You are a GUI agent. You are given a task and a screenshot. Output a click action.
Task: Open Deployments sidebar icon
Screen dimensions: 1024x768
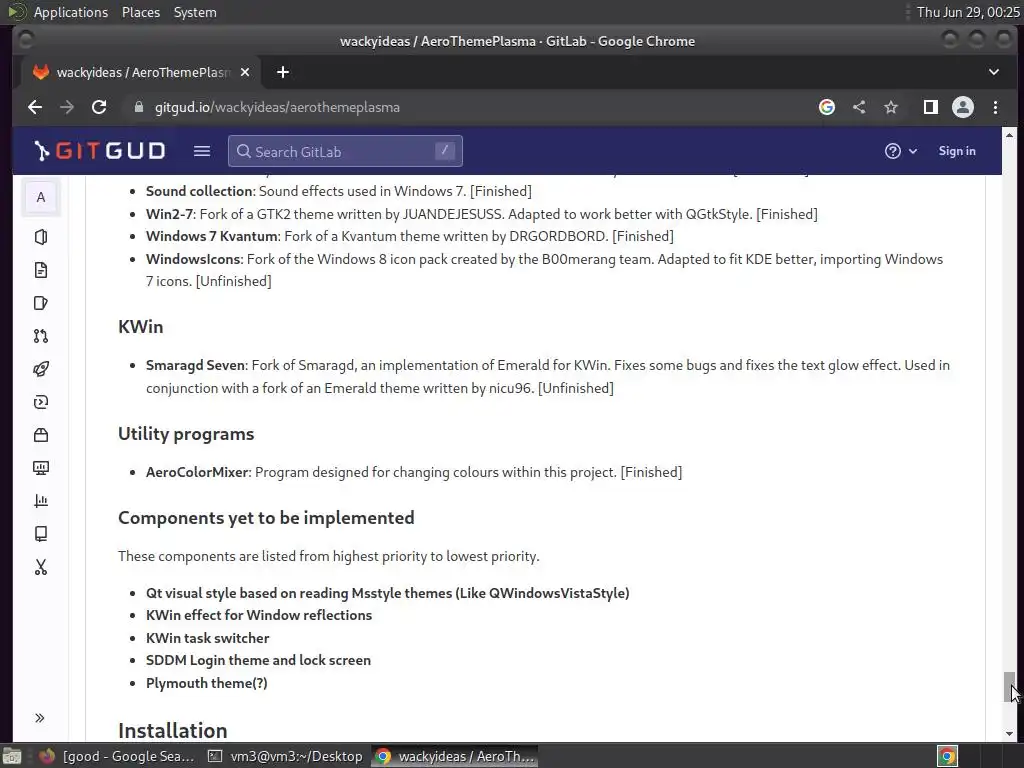[40, 402]
